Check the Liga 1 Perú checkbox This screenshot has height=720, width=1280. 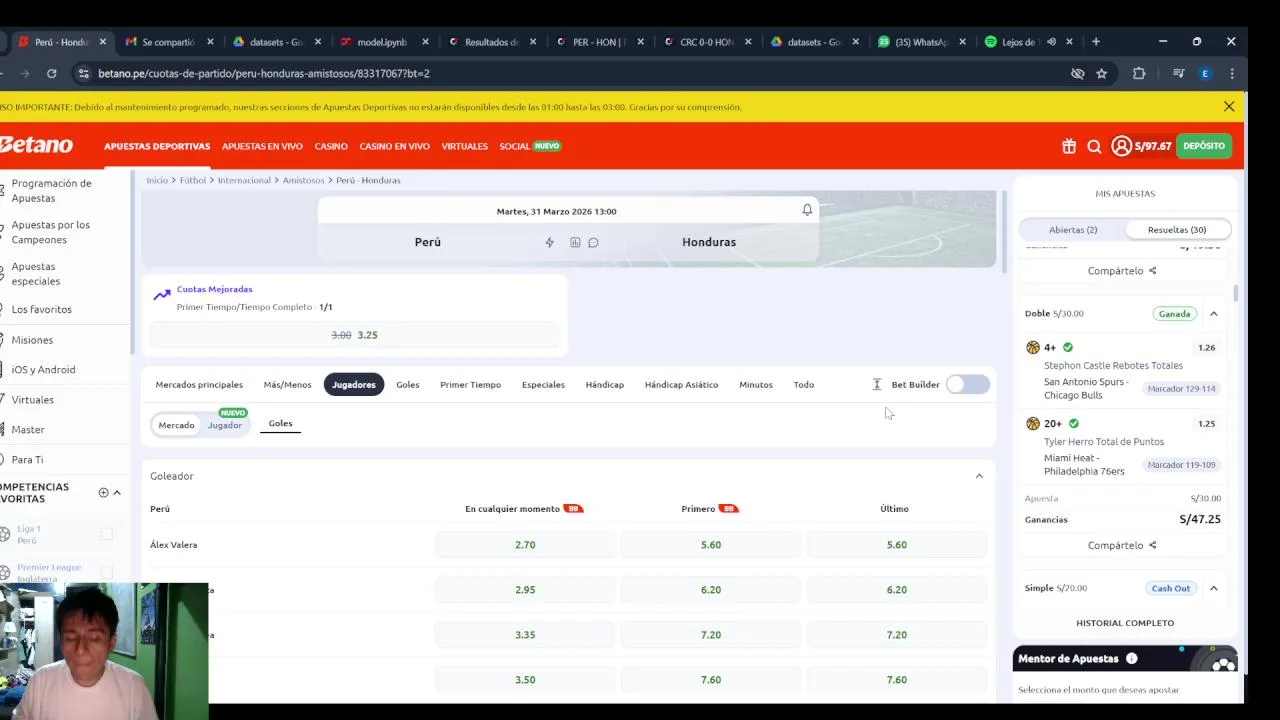coord(106,534)
